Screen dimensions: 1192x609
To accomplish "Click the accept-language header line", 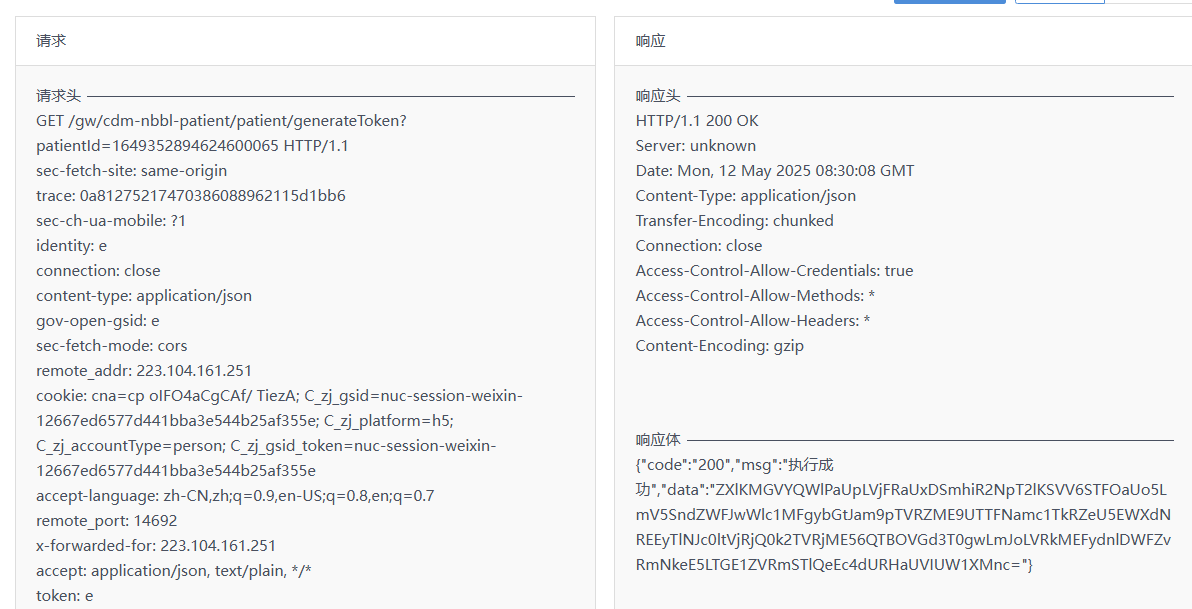I will tap(235, 496).
